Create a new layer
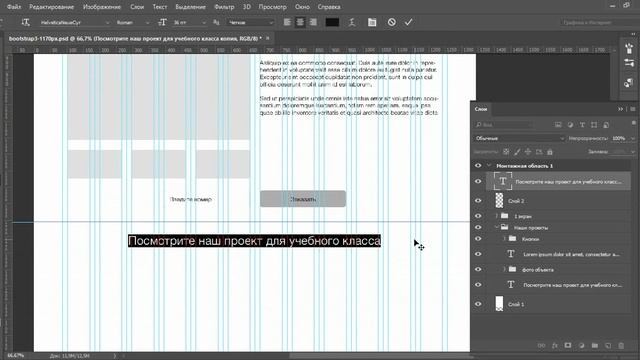Image resolution: width=640 pixels, height=360 pixels. (x=608, y=345)
